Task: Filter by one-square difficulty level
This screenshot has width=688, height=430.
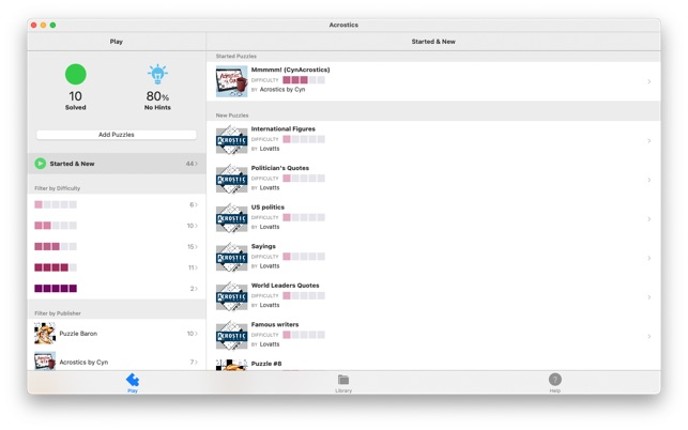Action: (x=116, y=204)
